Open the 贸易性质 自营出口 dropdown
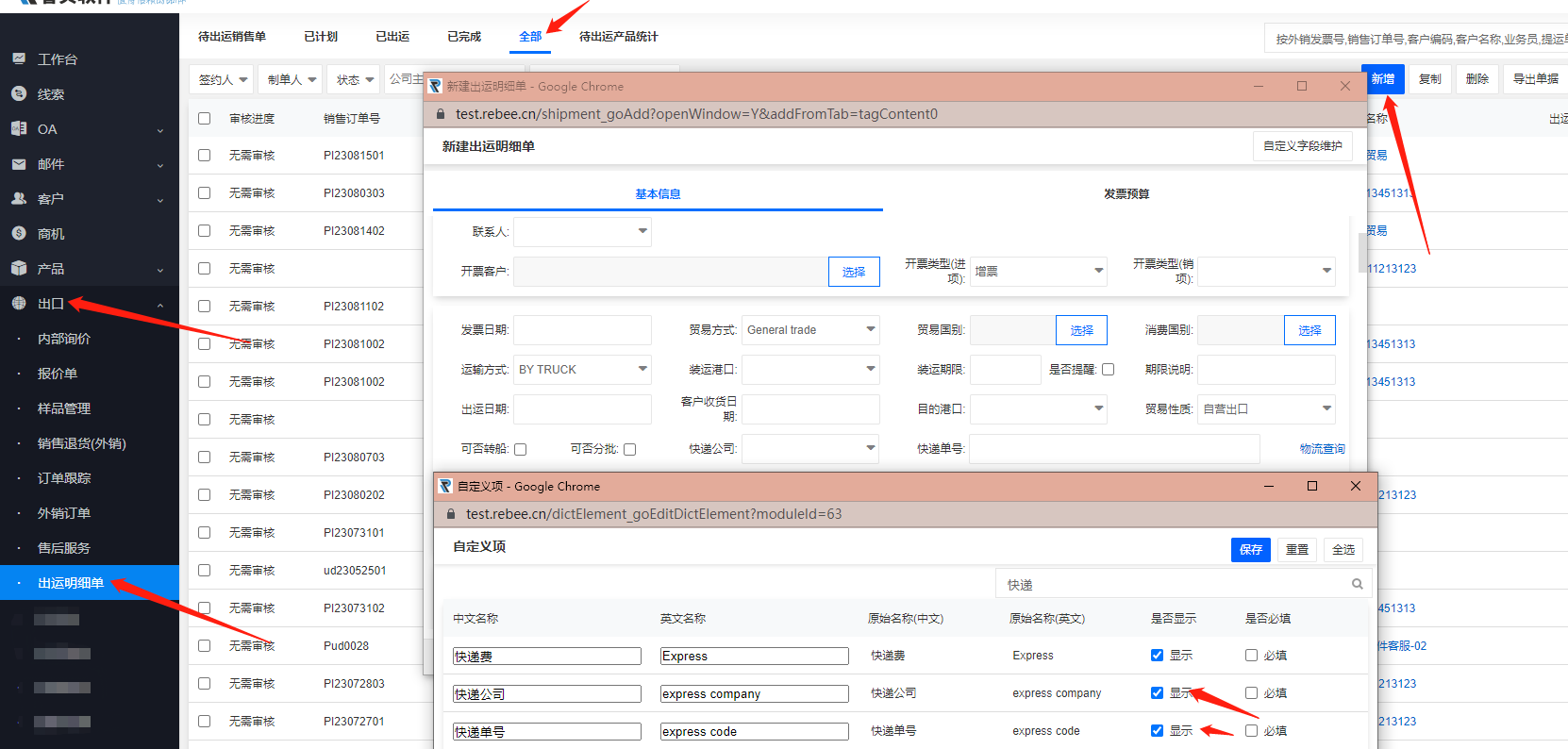Image resolution: width=1568 pixels, height=749 pixels. pyautogui.click(x=1267, y=408)
